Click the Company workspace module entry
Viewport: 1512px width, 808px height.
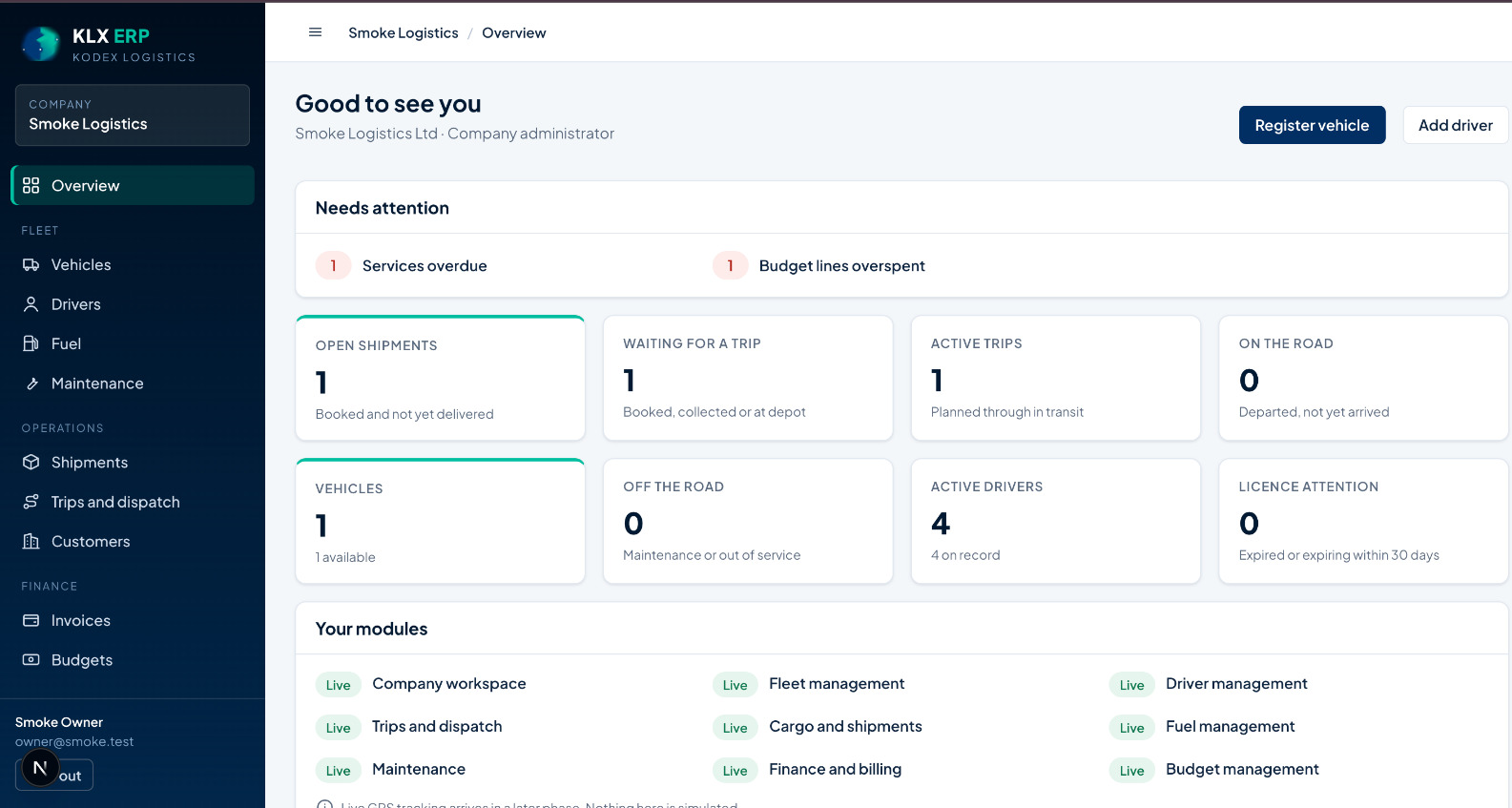pos(421,684)
